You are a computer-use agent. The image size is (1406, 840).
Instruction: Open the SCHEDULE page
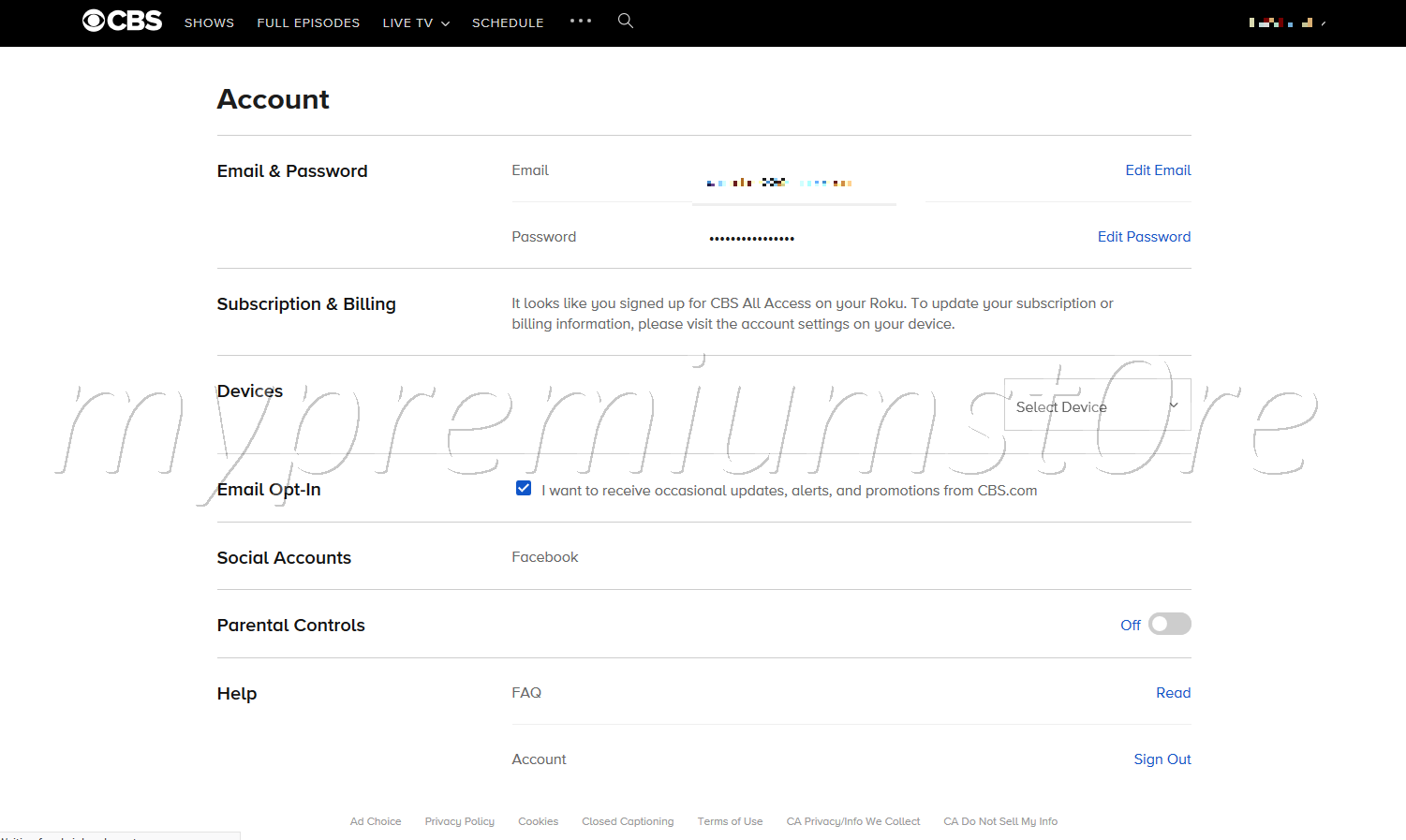click(508, 22)
